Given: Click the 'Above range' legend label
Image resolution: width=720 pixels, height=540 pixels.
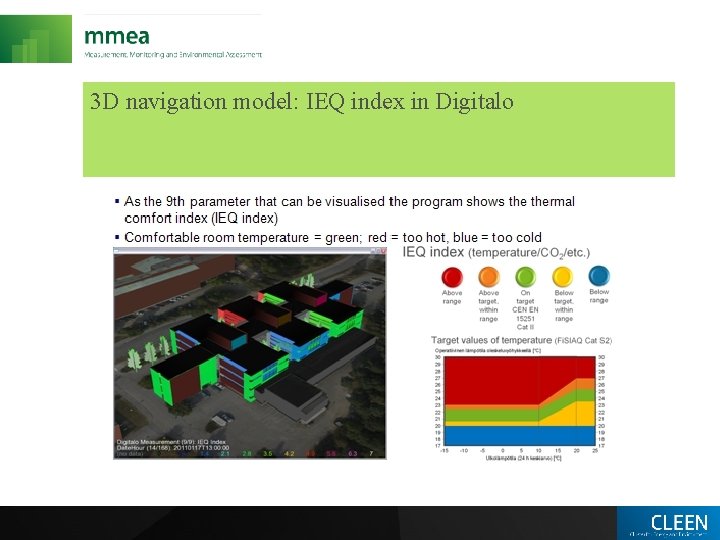Looking at the screenshot, I should [x=452, y=297].
